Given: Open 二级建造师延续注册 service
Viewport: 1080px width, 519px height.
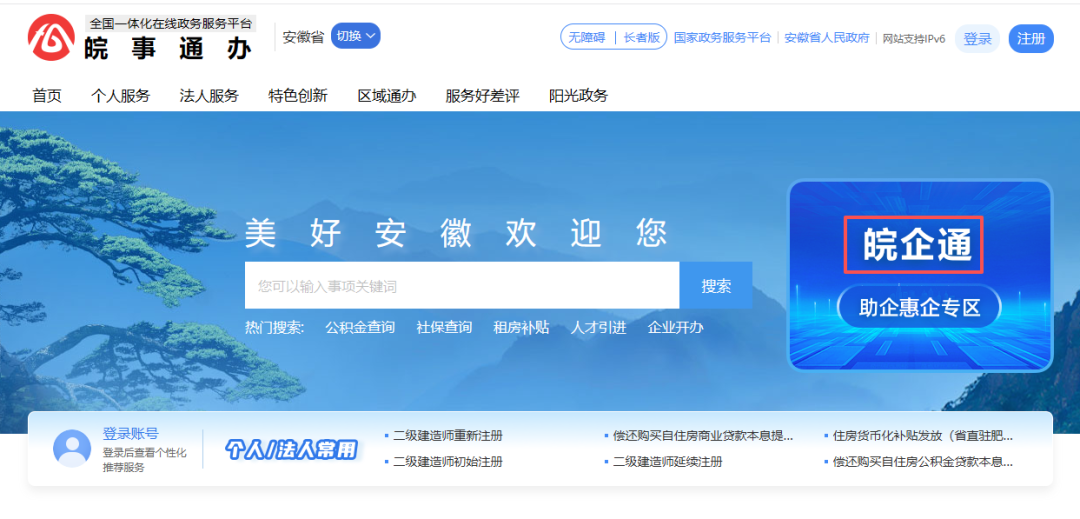Looking at the screenshot, I should click(667, 462).
